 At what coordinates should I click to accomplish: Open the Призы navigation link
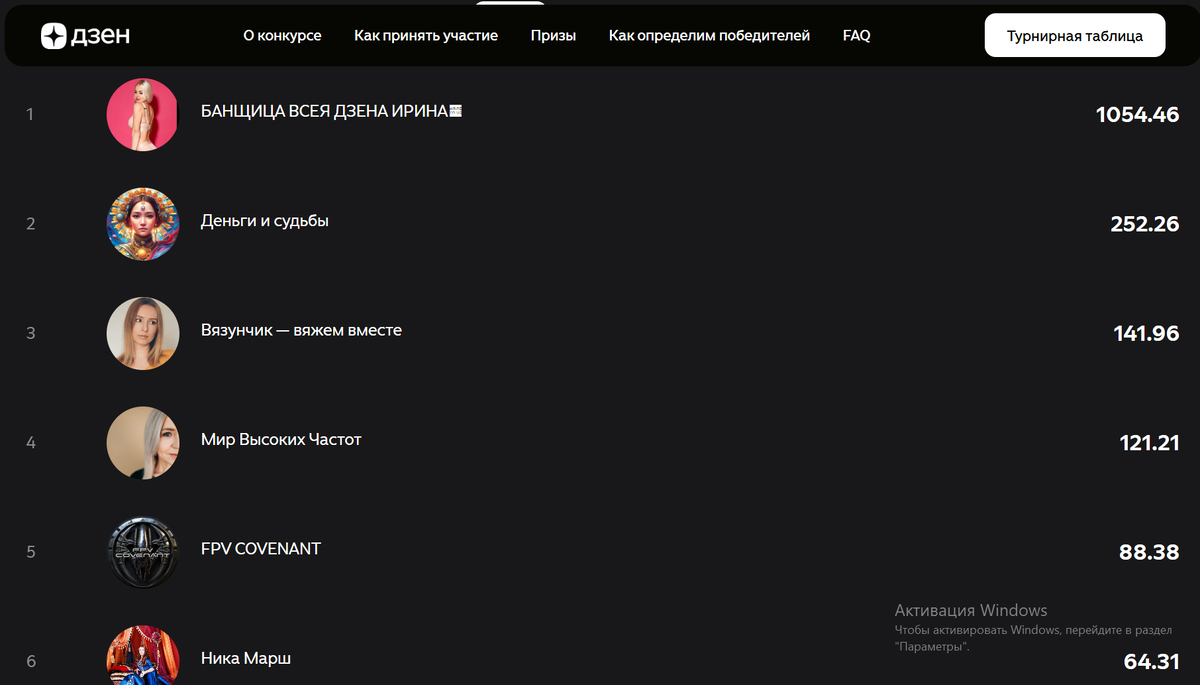553,35
